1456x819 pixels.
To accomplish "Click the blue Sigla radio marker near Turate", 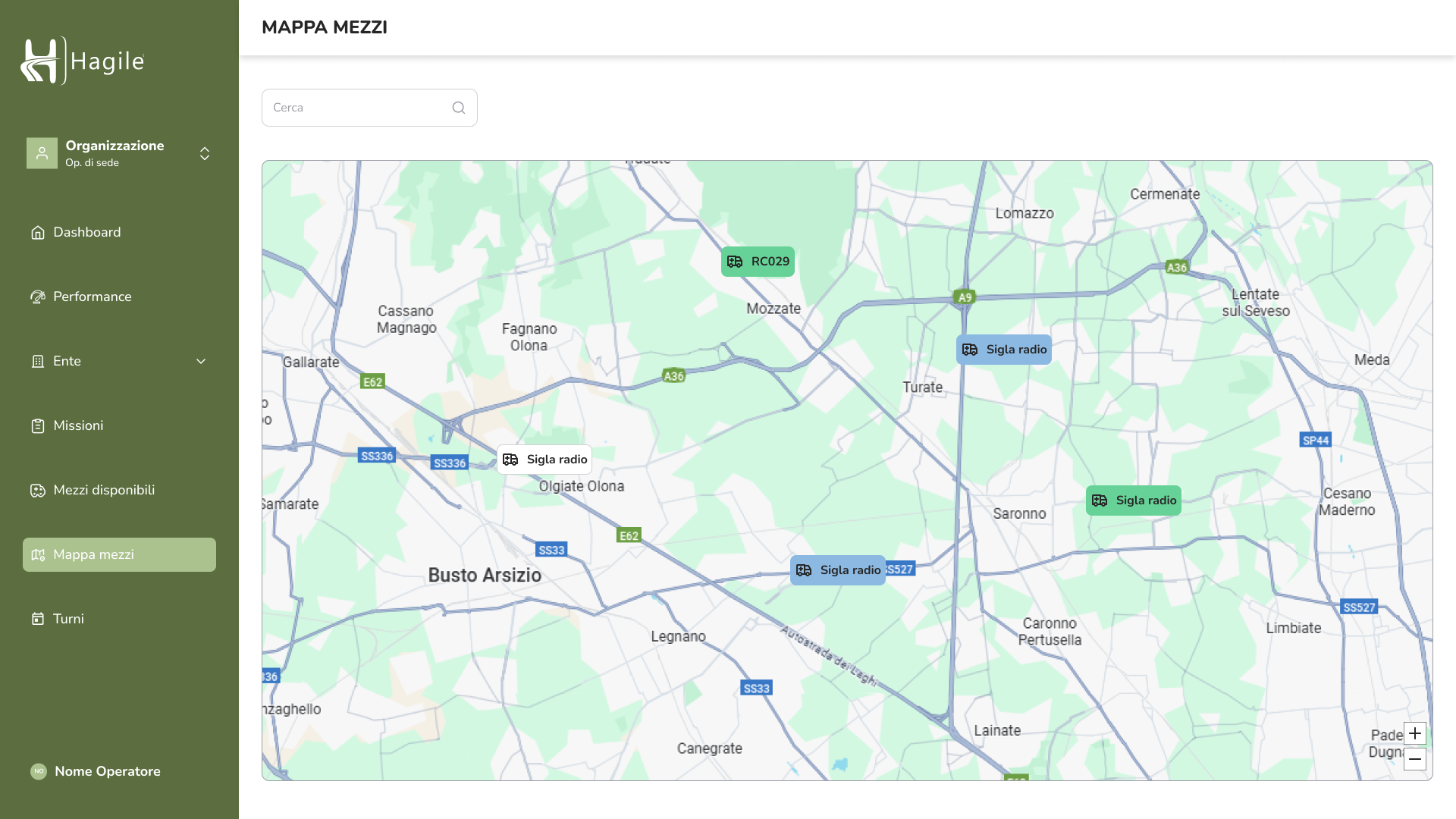I will click(x=1004, y=350).
